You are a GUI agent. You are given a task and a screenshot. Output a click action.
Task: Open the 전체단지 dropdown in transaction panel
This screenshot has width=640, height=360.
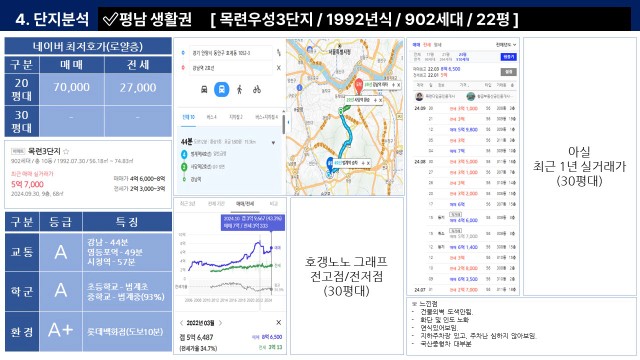click(x=506, y=45)
